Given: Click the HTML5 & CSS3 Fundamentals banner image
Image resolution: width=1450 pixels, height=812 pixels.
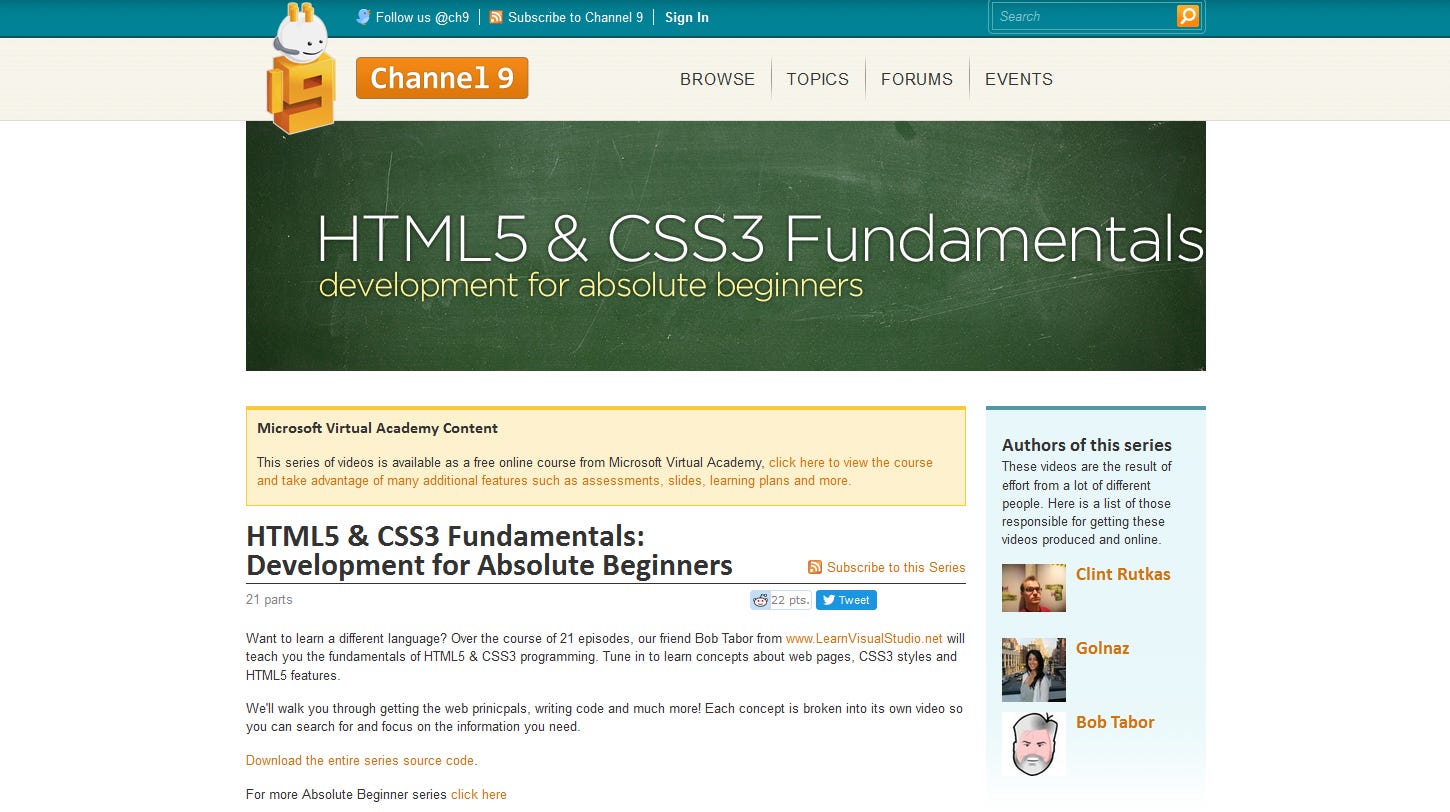Looking at the screenshot, I should [726, 246].
